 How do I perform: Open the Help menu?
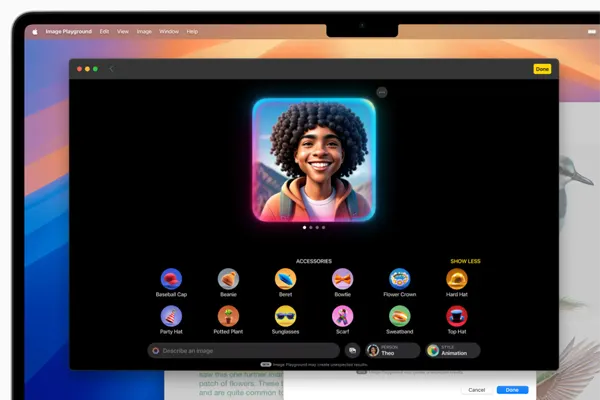[192, 31]
